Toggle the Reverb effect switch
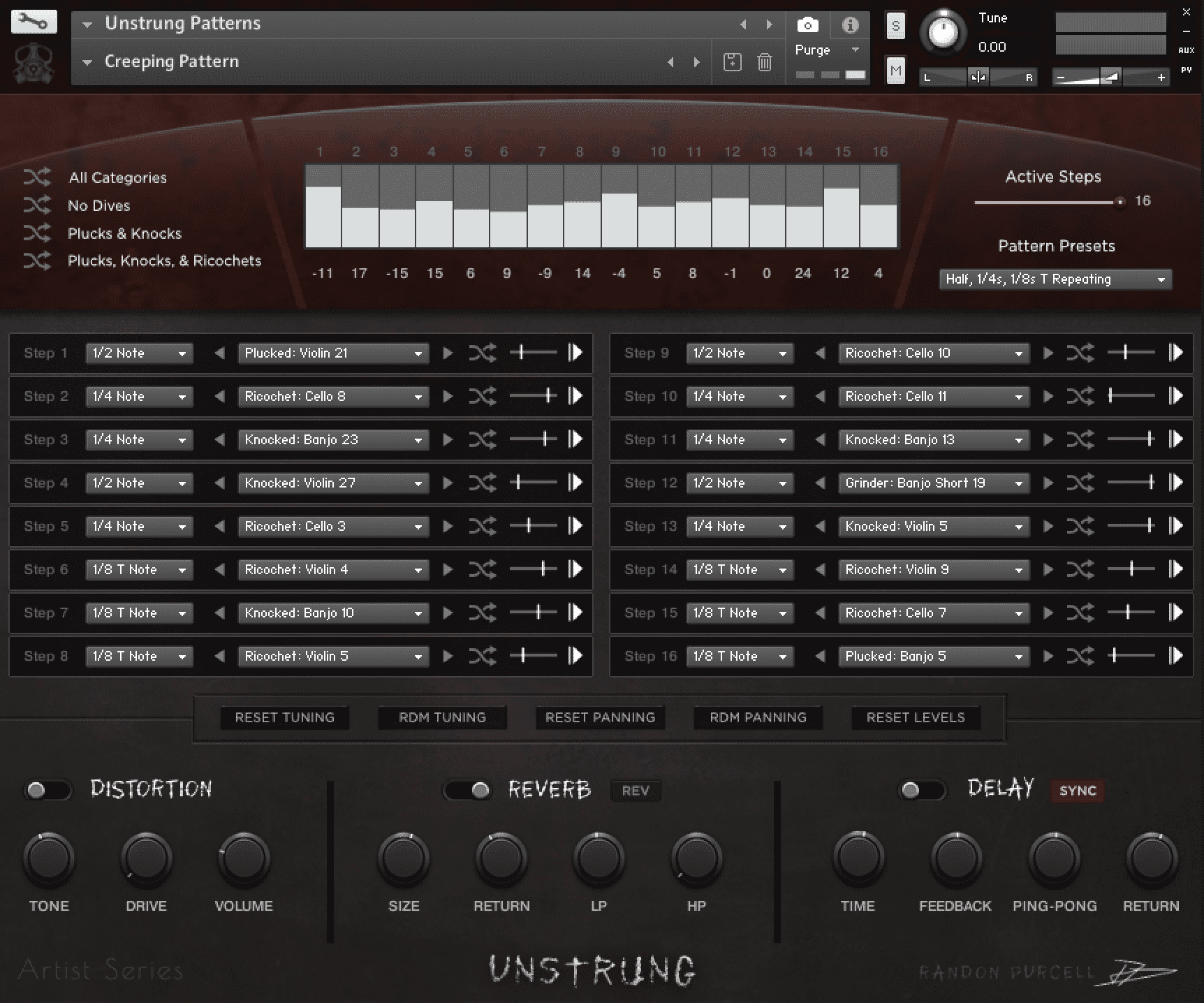 (x=468, y=790)
